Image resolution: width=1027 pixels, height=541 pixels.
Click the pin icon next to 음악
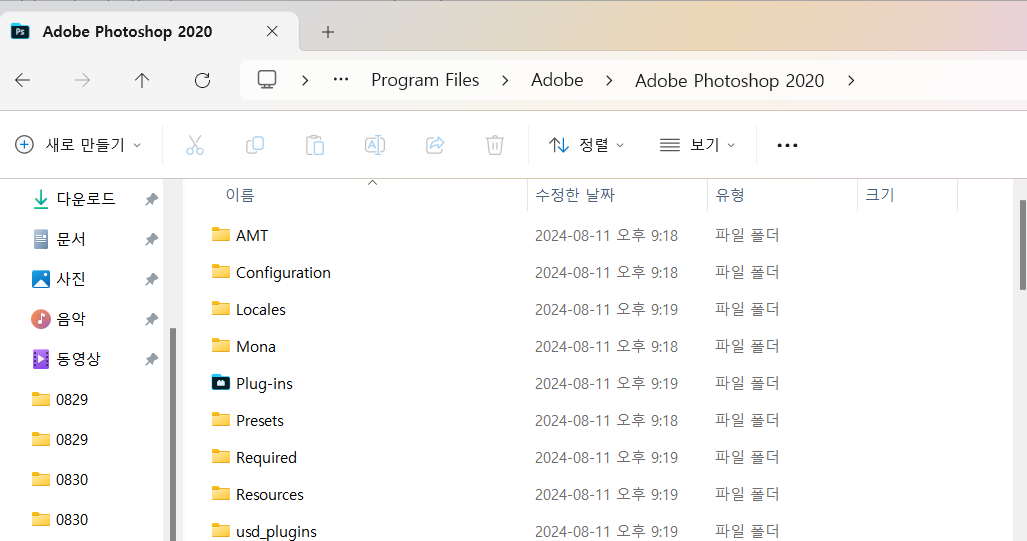(x=151, y=320)
